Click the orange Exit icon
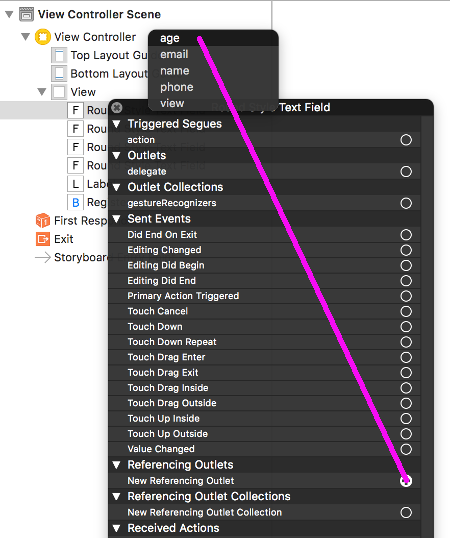The width and height of the screenshot is (450, 538). (x=43, y=239)
